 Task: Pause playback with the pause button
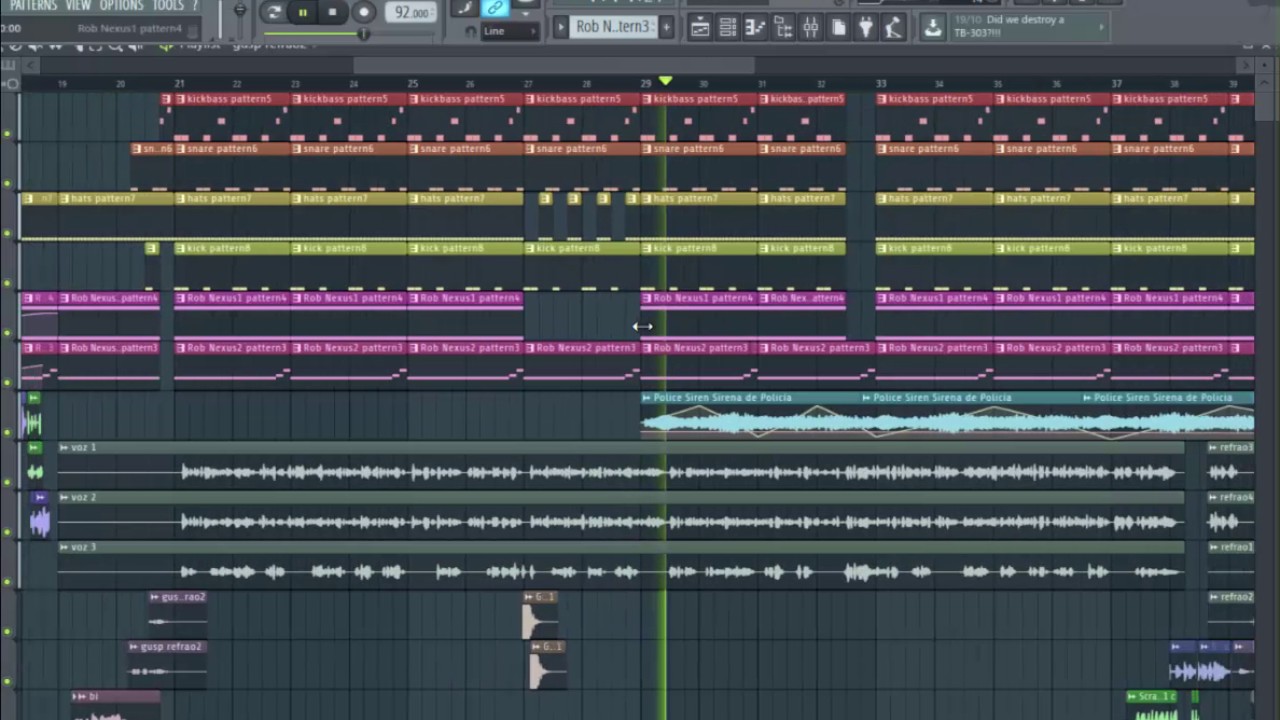point(302,12)
